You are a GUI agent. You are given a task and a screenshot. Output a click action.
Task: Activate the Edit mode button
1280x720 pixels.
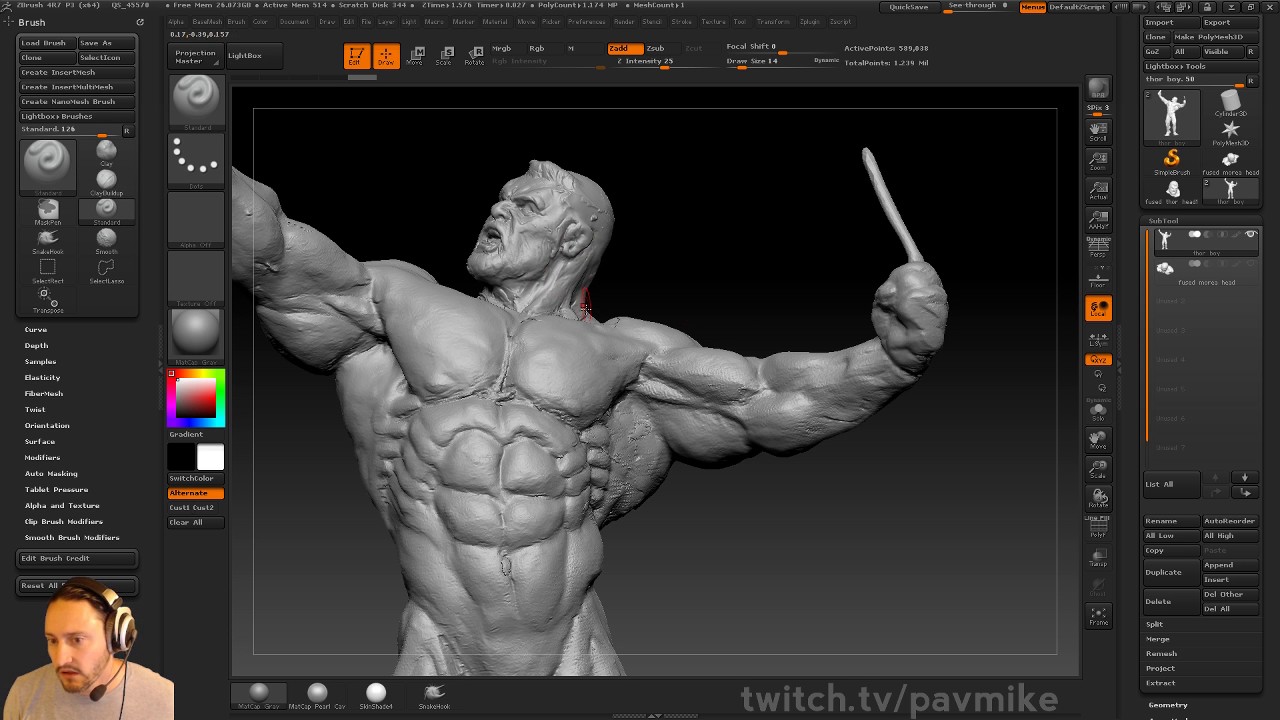(x=355, y=56)
